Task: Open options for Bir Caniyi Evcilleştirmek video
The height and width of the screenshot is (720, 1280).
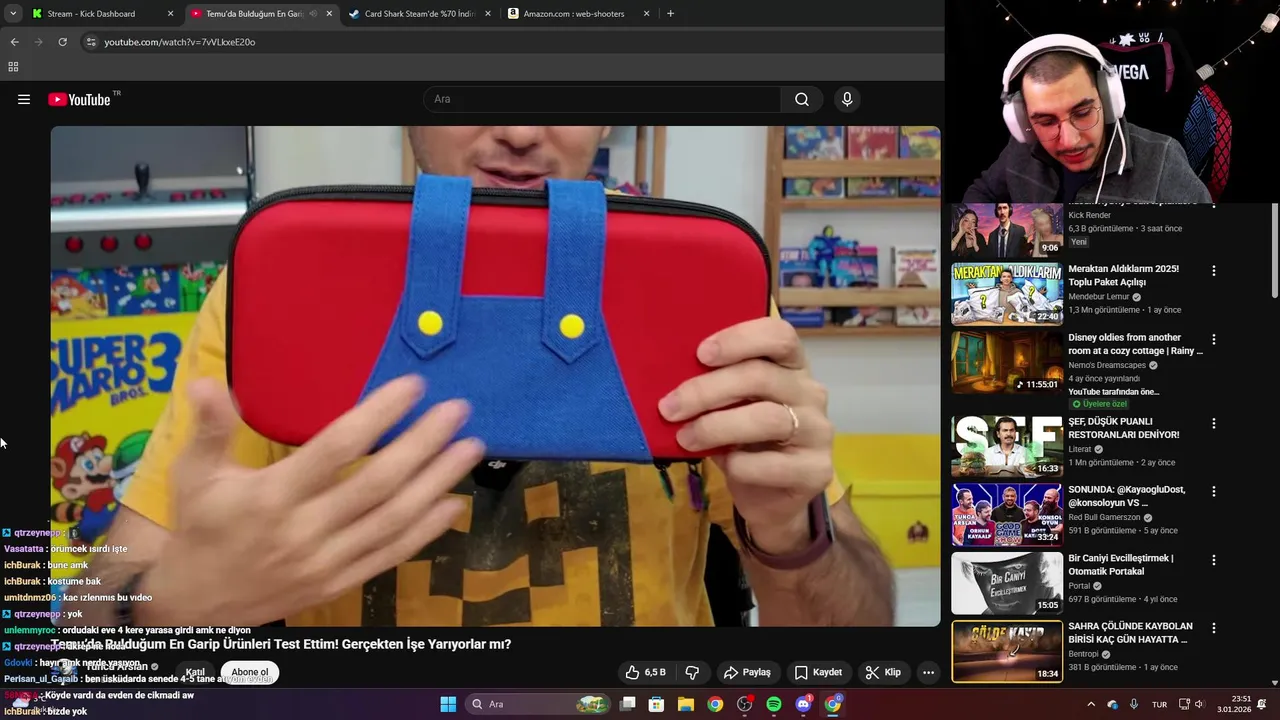Action: (1214, 560)
